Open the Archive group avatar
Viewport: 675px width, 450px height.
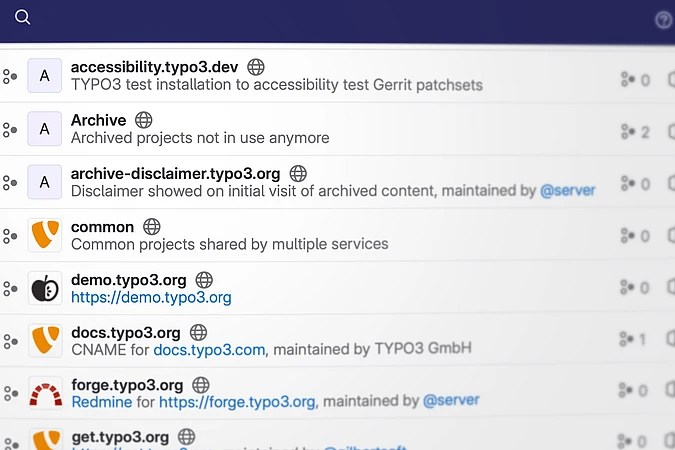pyautogui.click(x=44, y=129)
